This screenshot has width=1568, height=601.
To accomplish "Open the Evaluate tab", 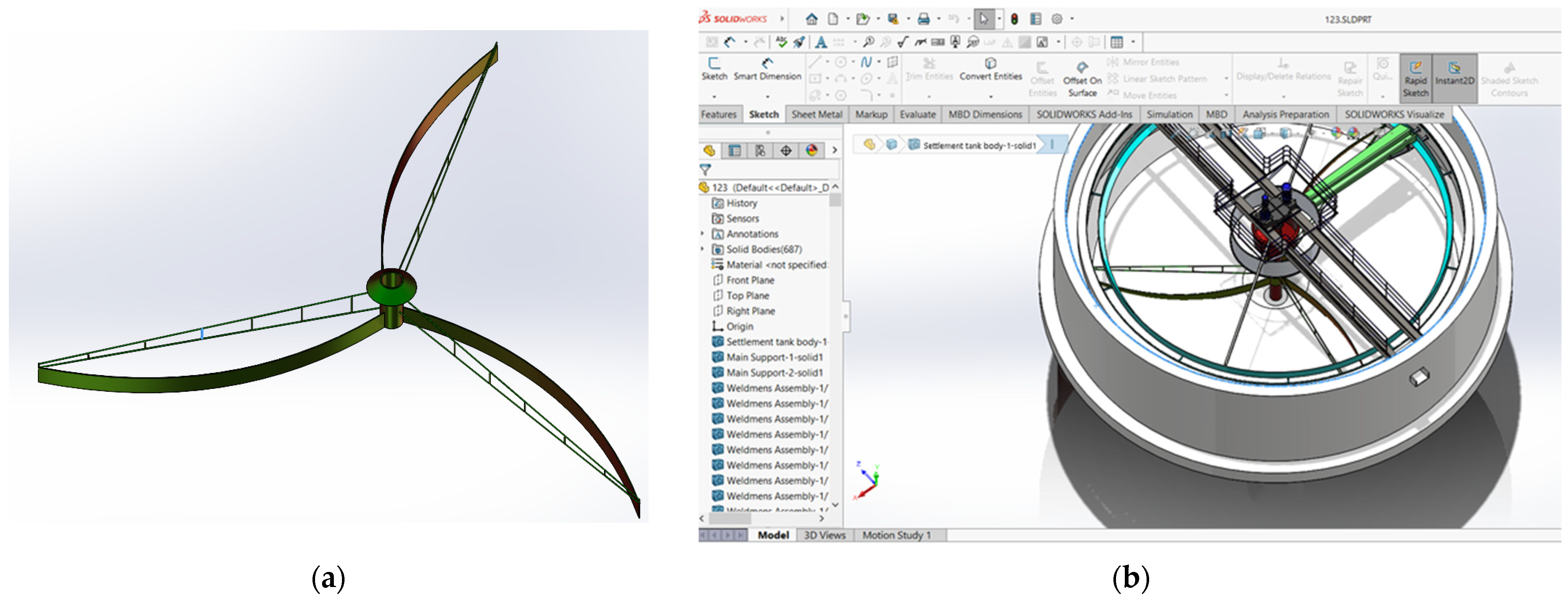I will [917, 114].
